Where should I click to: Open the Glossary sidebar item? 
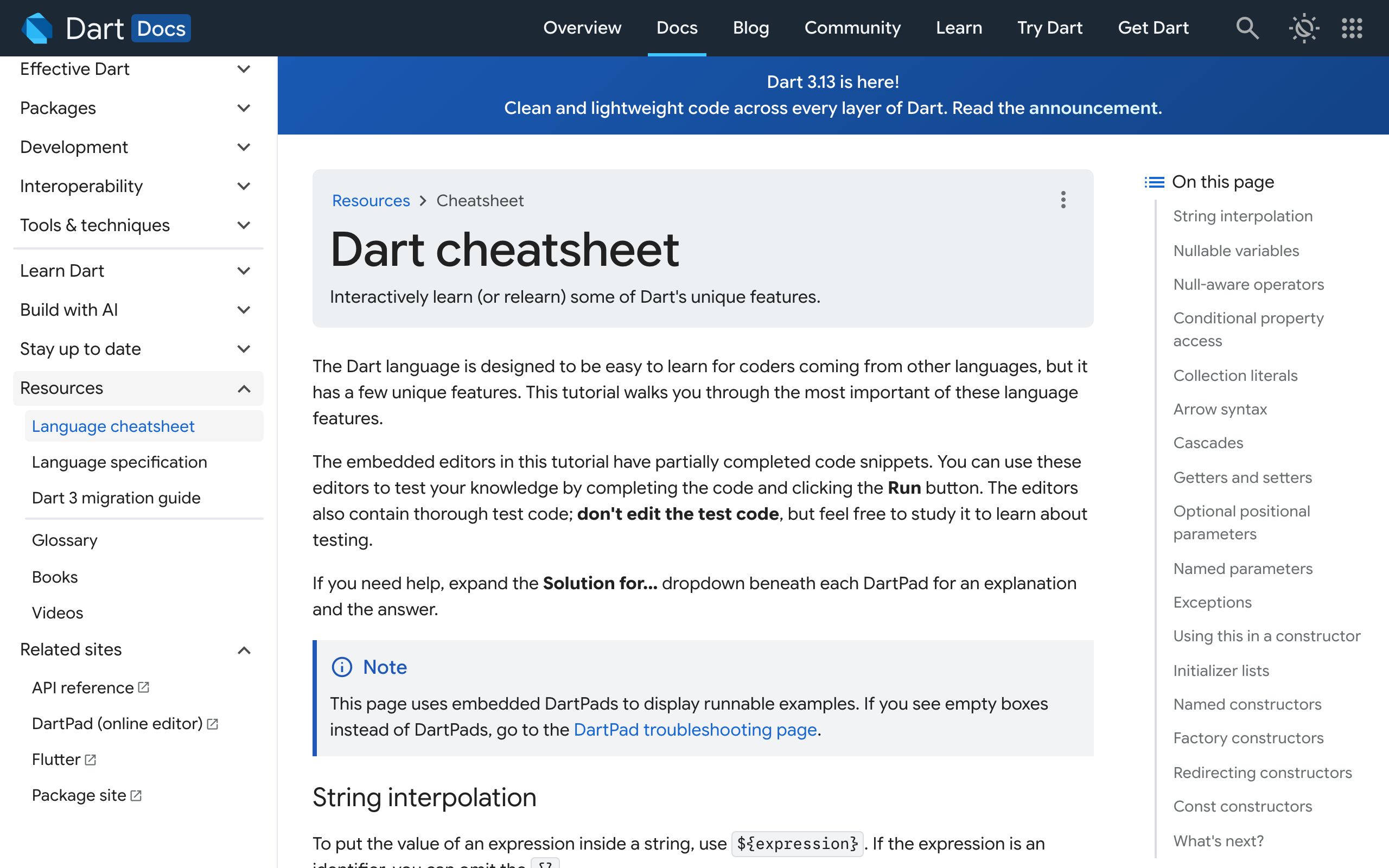[x=65, y=540]
